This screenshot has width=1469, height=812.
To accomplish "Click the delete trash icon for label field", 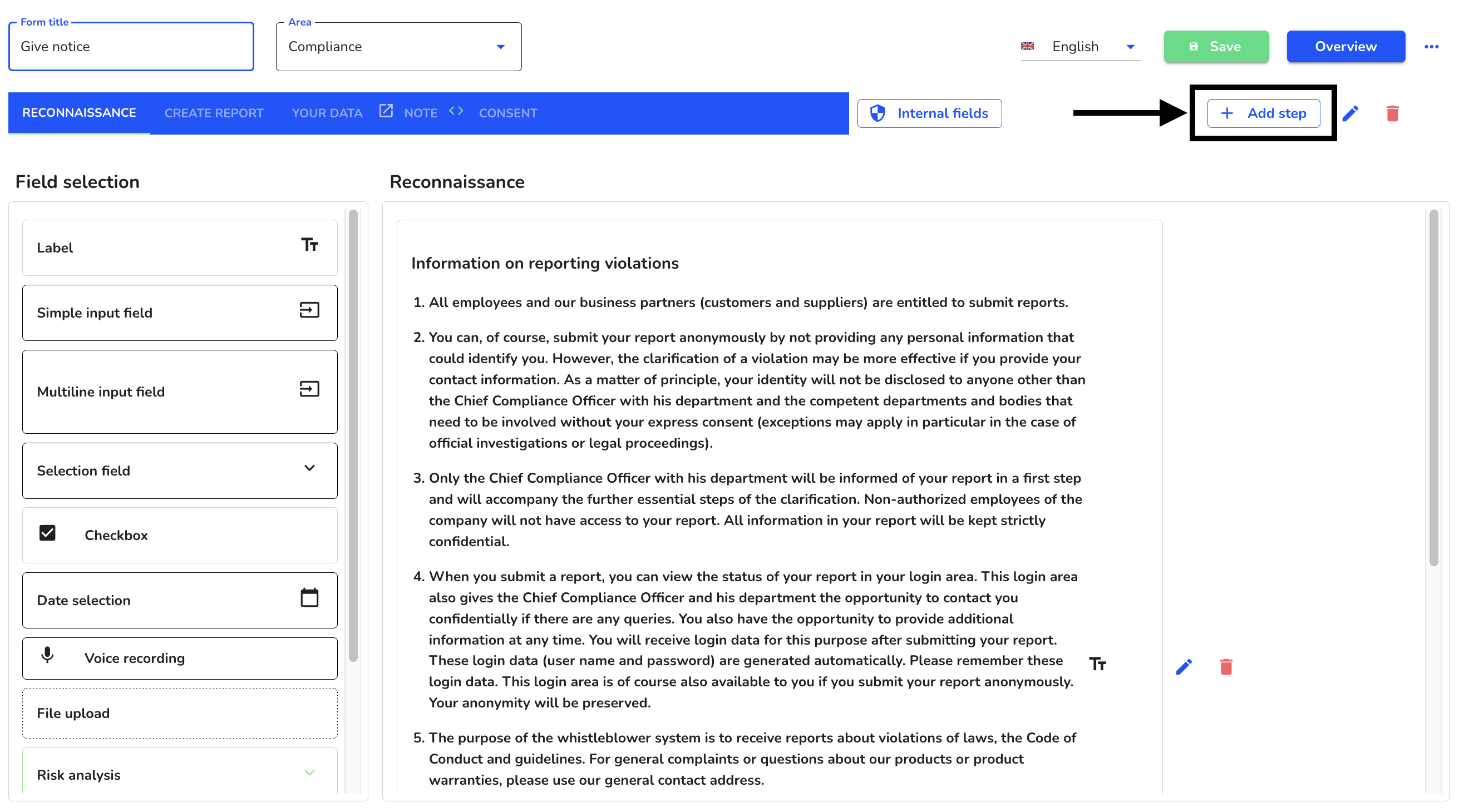I will pos(1225,665).
